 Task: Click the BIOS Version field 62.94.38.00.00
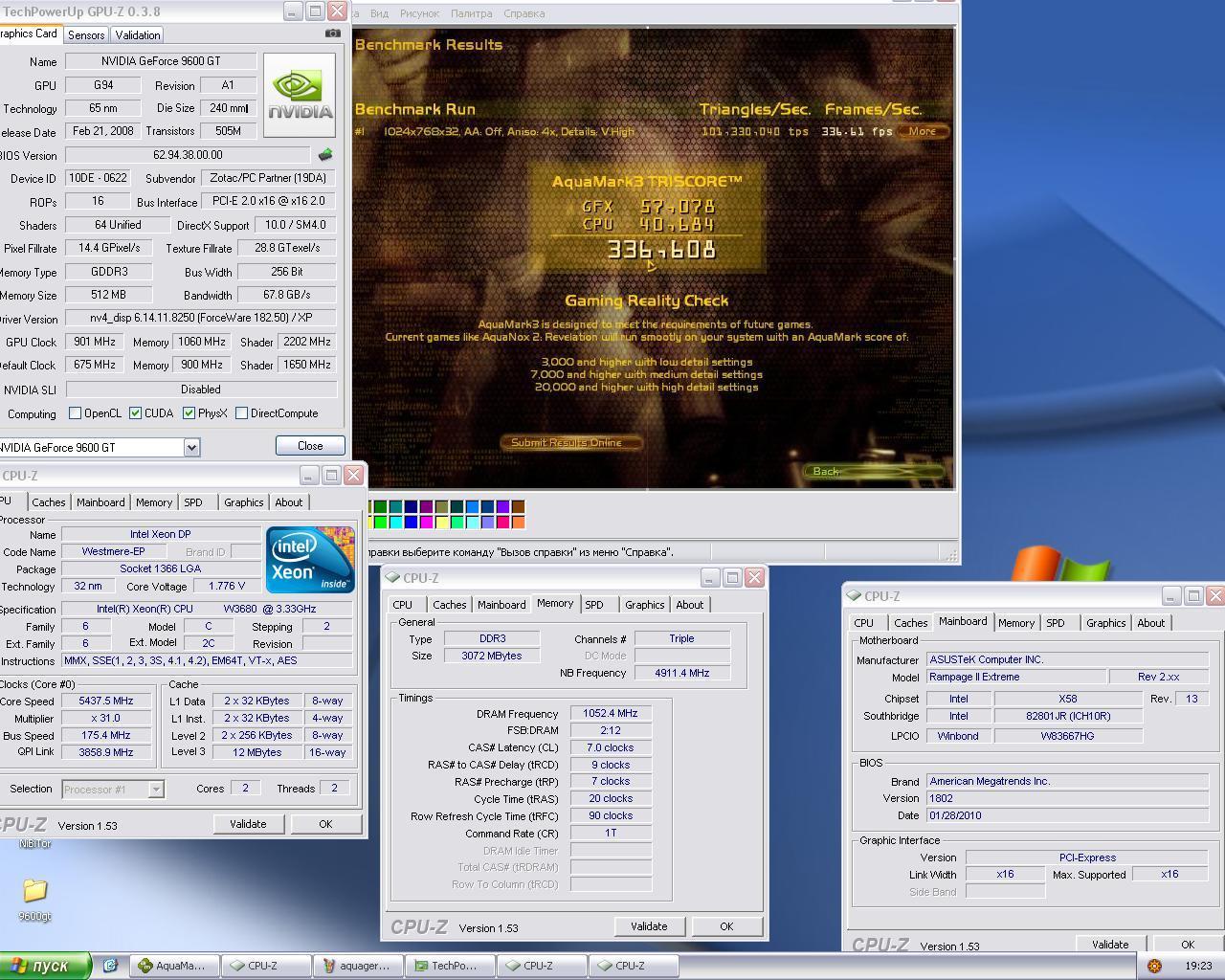pos(188,155)
